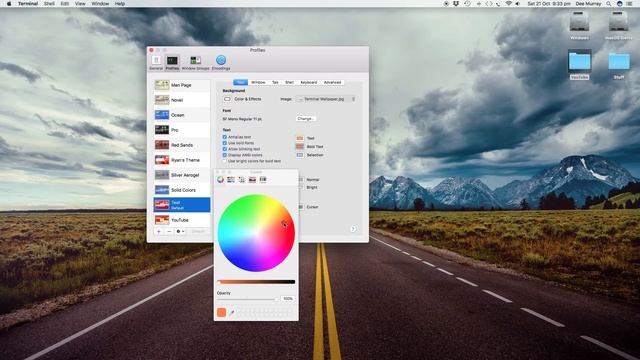
Task: Open Notification Center in menu bar
Action: tap(630, 4)
